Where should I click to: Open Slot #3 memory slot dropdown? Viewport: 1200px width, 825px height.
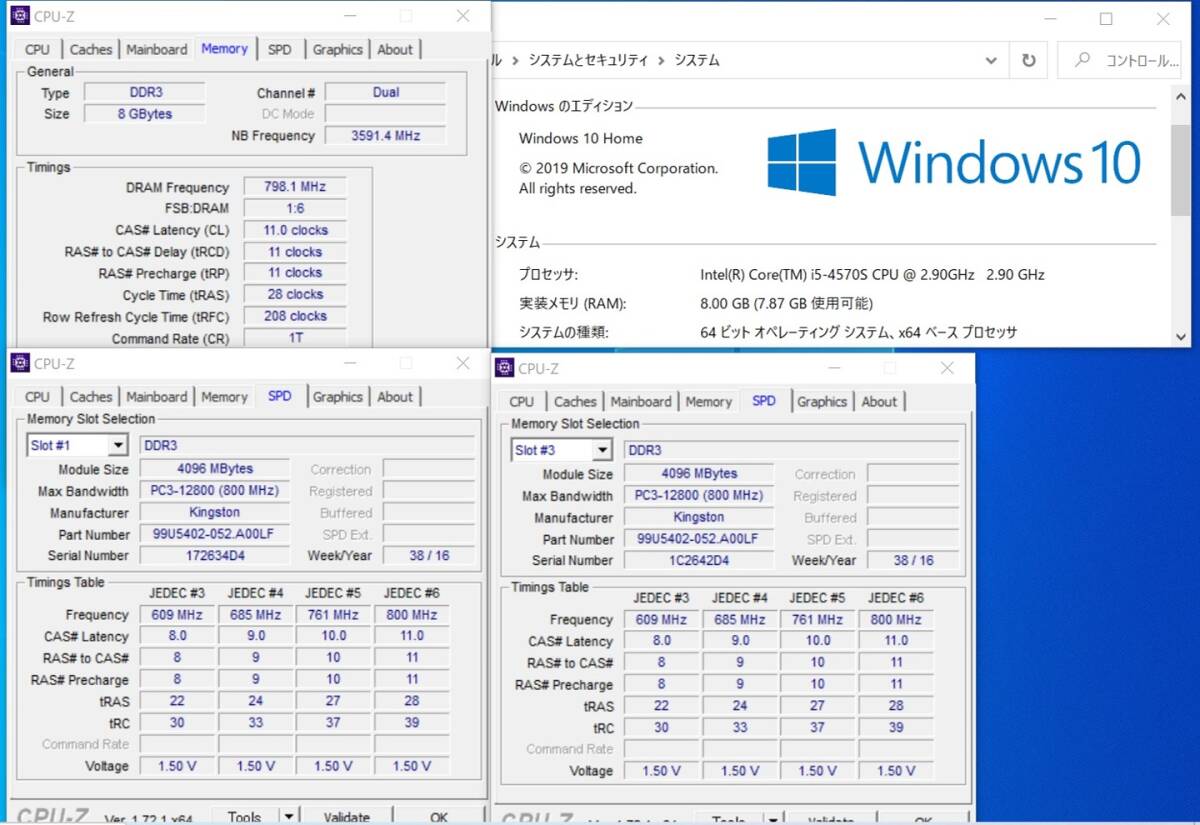point(603,450)
